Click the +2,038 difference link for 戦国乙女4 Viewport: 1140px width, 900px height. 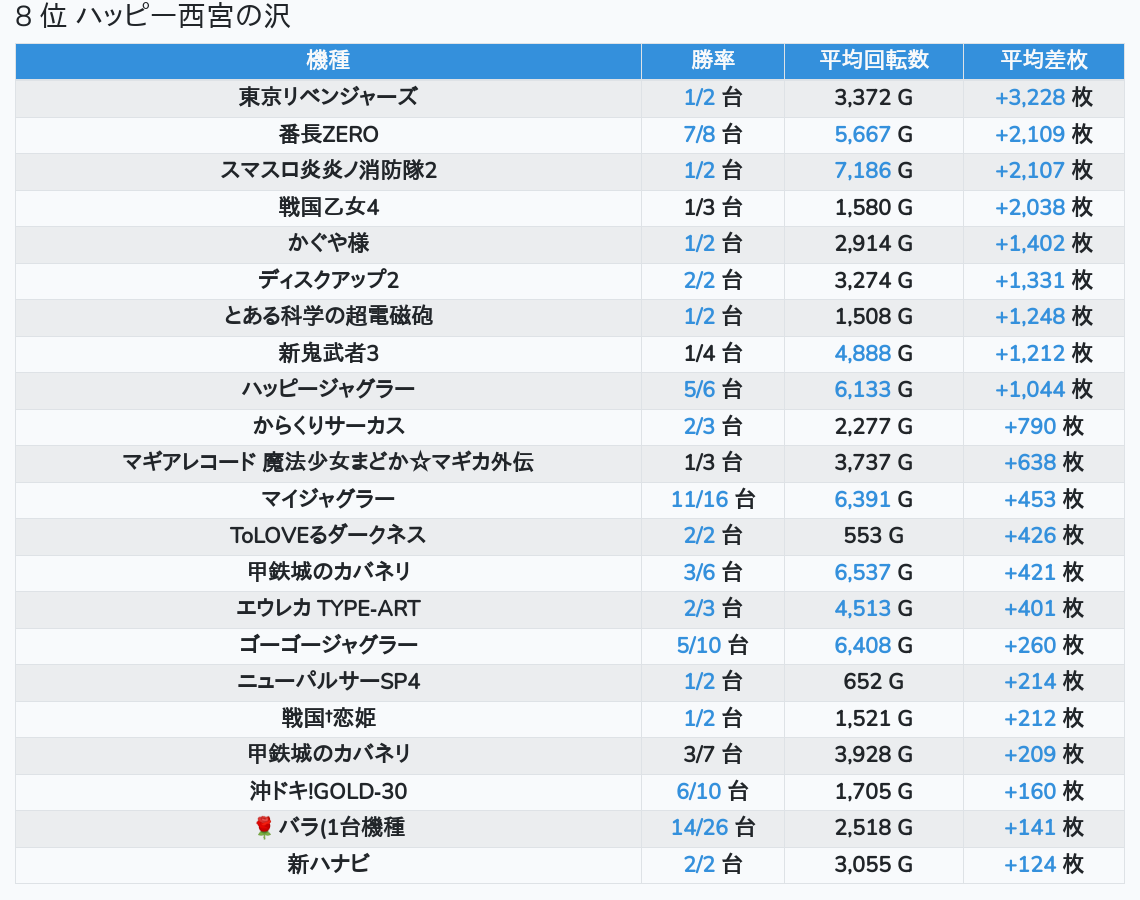[x=1029, y=207]
